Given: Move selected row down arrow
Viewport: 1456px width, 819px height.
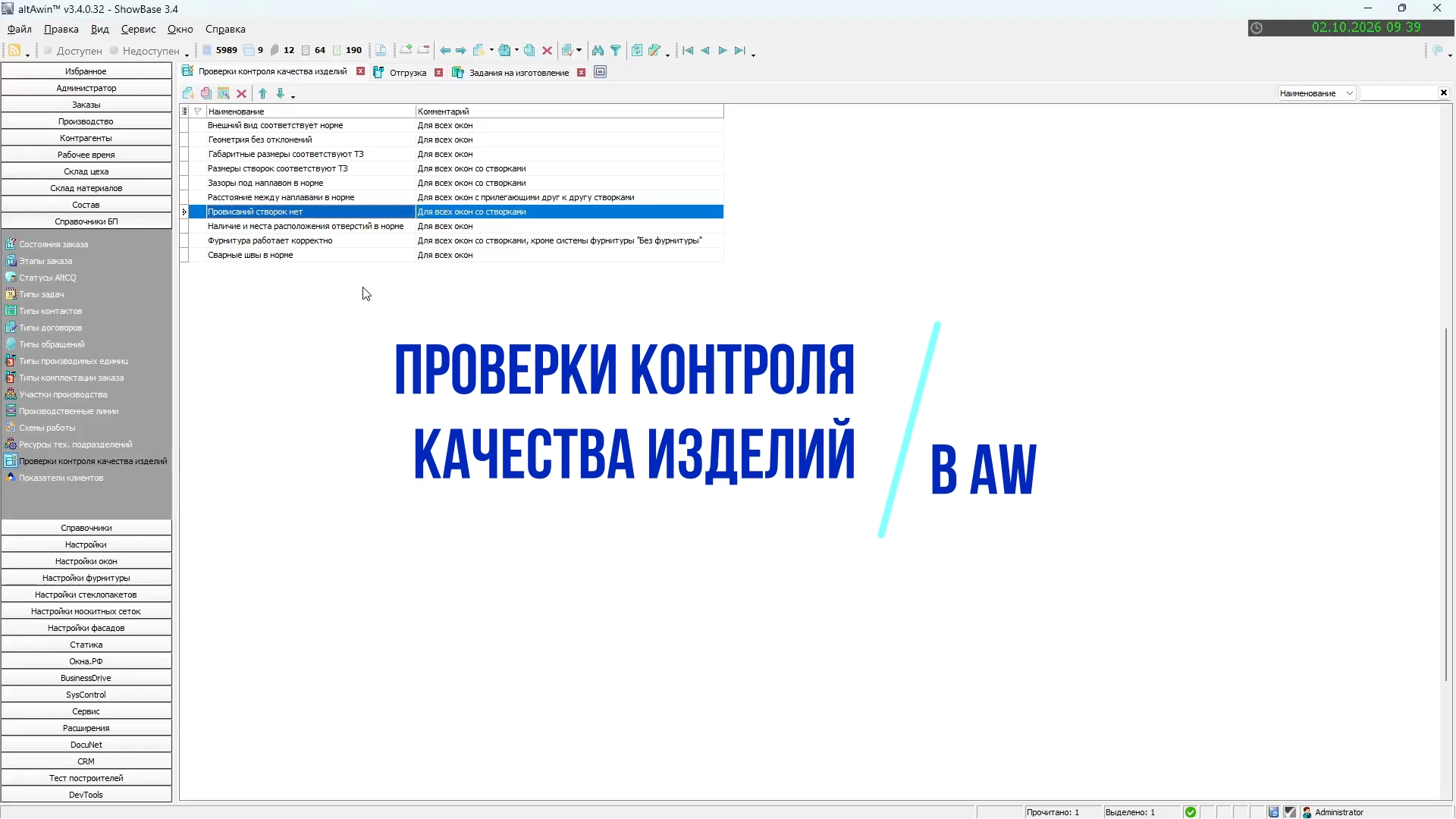Looking at the screenshot, I should coord(280,93).
